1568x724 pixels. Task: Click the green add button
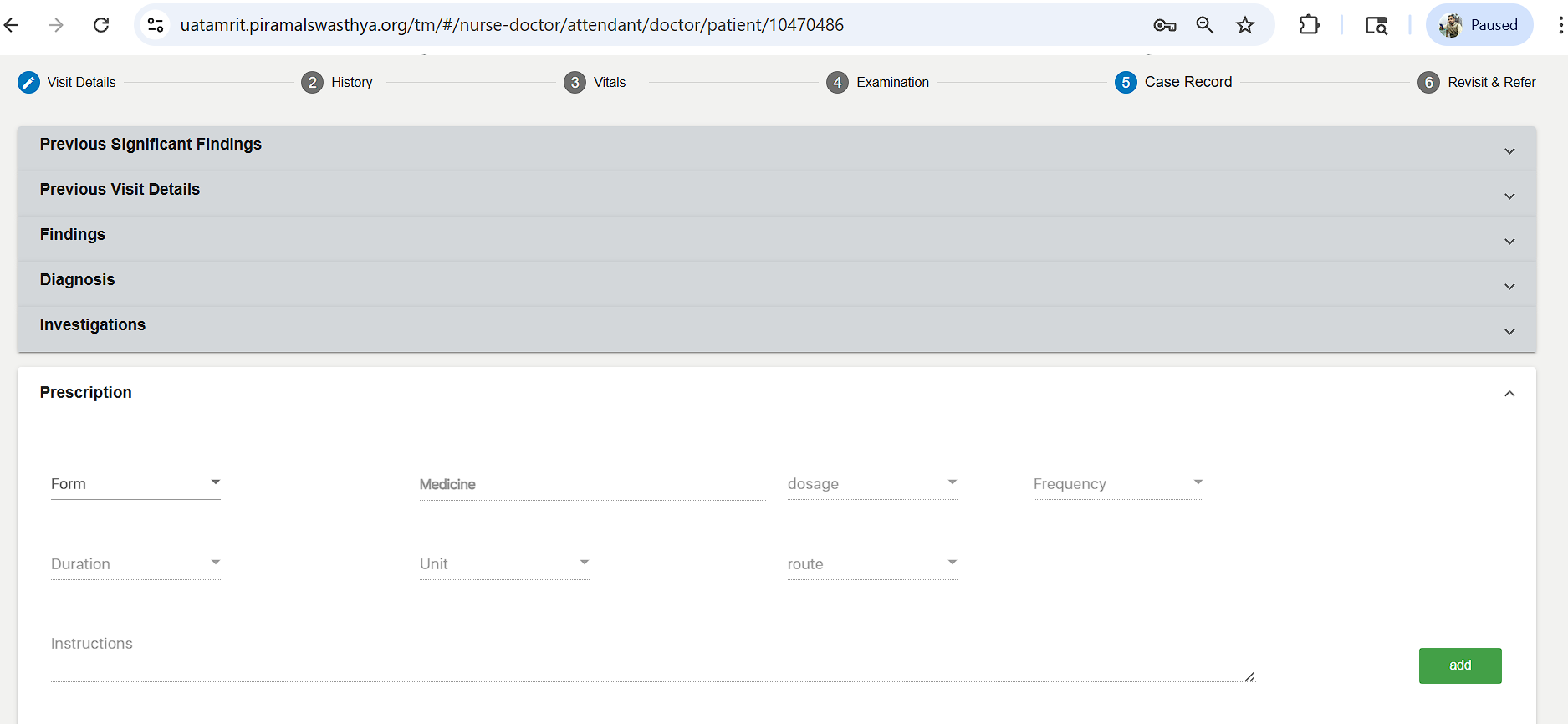[x=1459, y=665]
